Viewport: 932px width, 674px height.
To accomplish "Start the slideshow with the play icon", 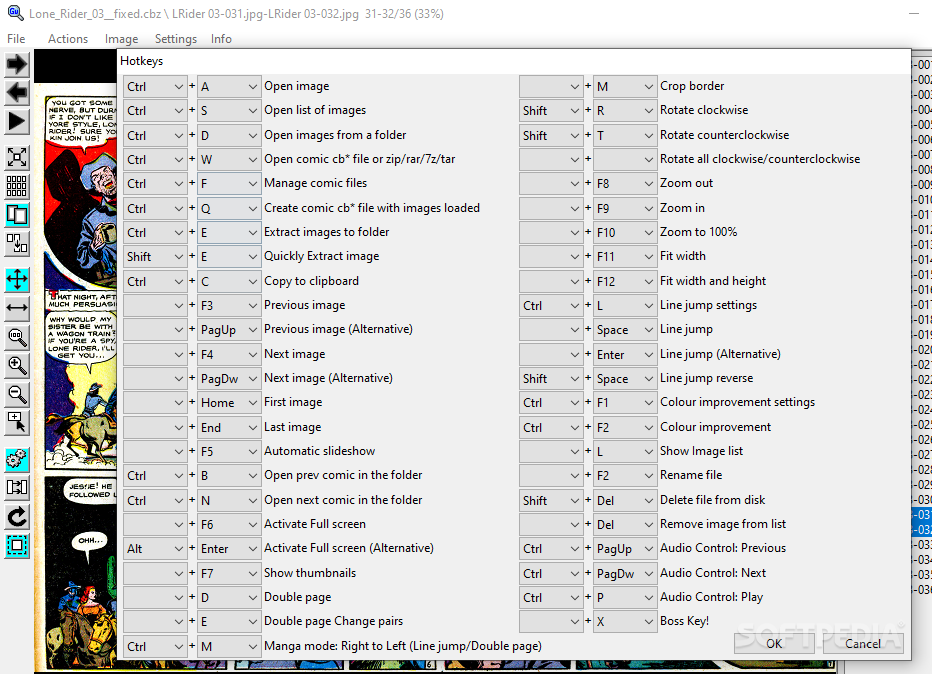I will coord(17,122).
